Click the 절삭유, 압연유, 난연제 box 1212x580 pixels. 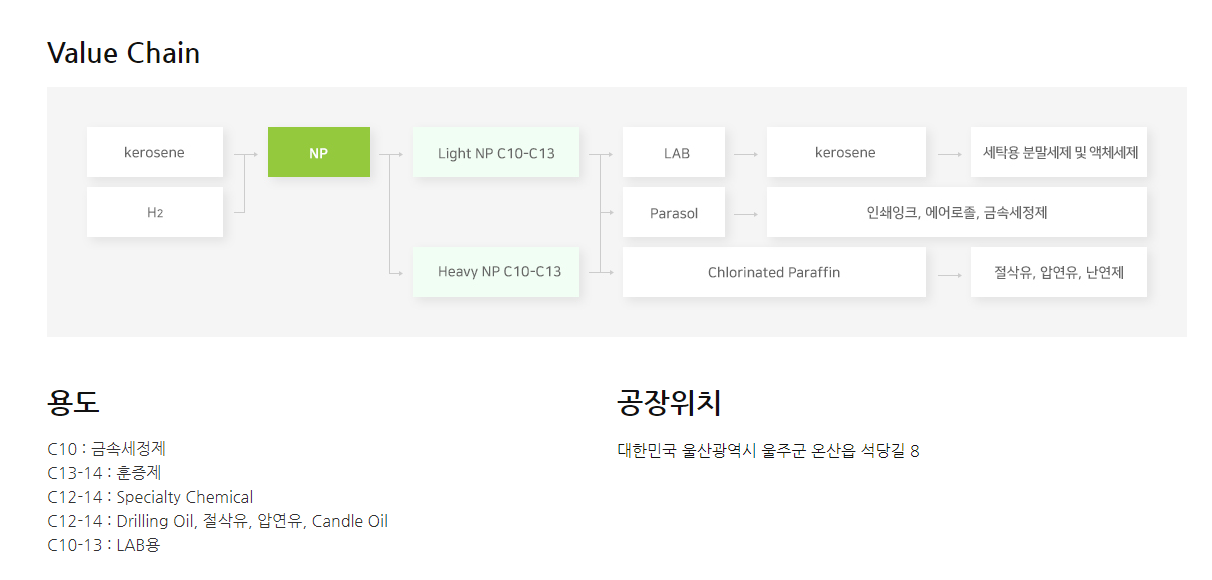point(1059,272)
